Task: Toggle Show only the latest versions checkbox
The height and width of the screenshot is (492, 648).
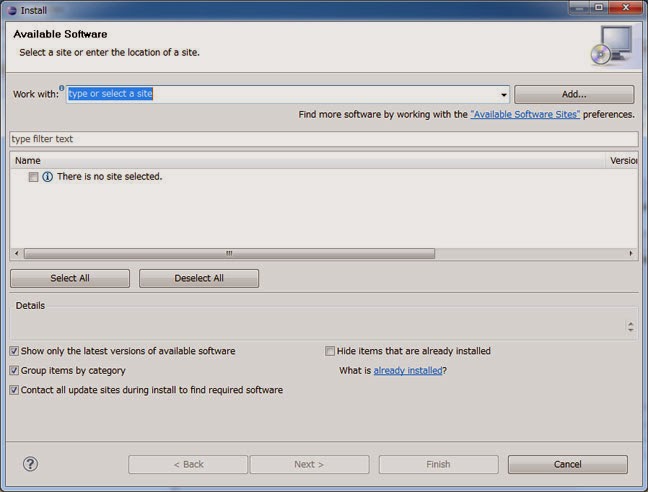Action: tap(14, 351)
